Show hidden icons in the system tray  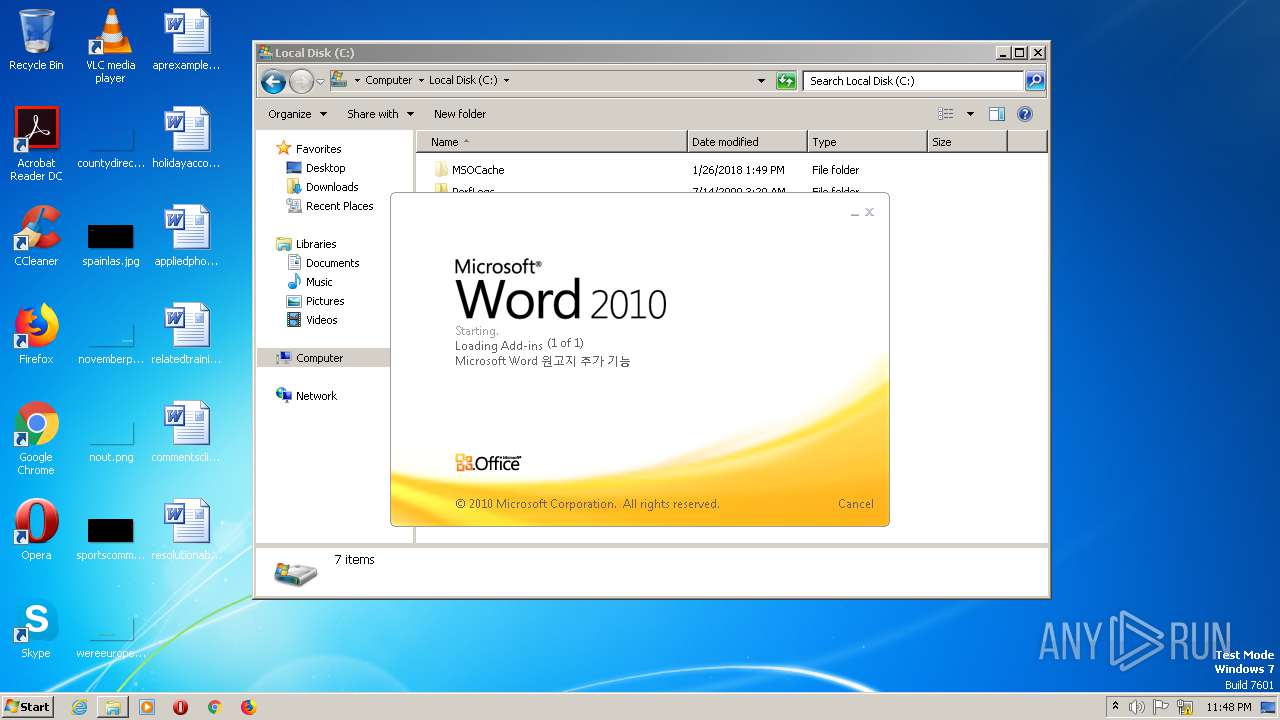pos(1115,707)
